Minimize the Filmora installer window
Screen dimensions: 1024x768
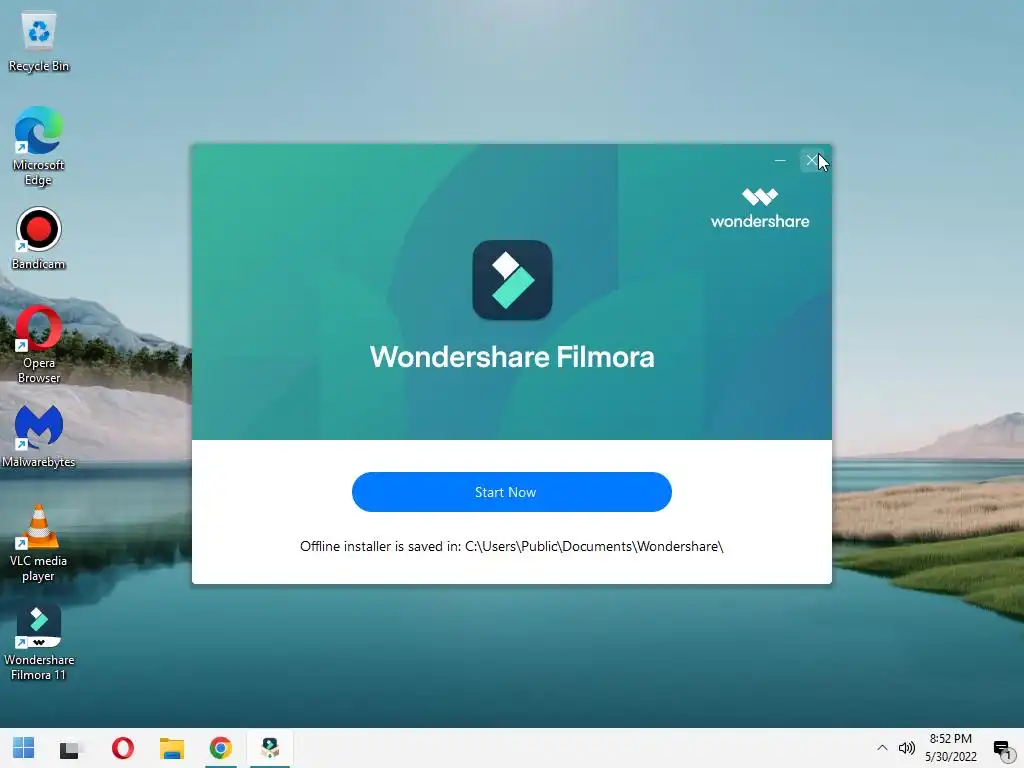coord(780,160)
